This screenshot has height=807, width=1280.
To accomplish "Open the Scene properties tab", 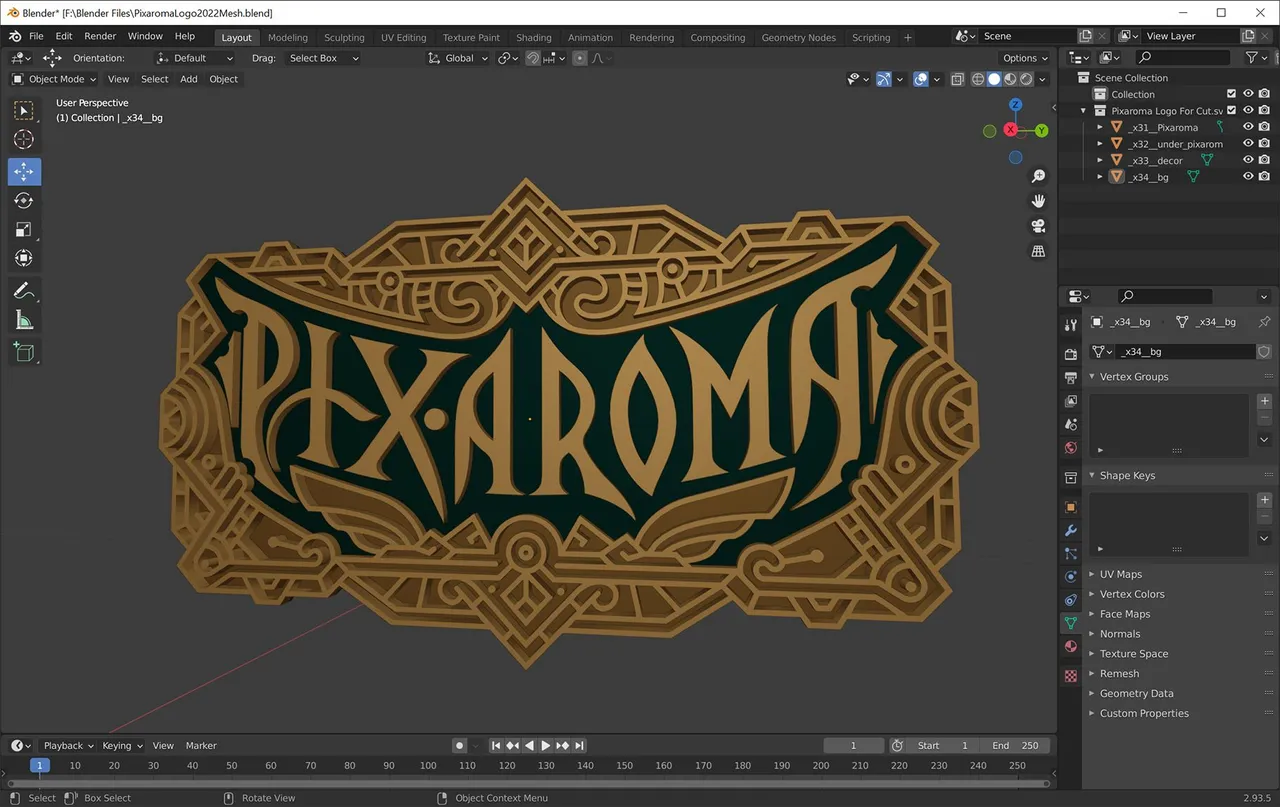I will point(1071,424).
